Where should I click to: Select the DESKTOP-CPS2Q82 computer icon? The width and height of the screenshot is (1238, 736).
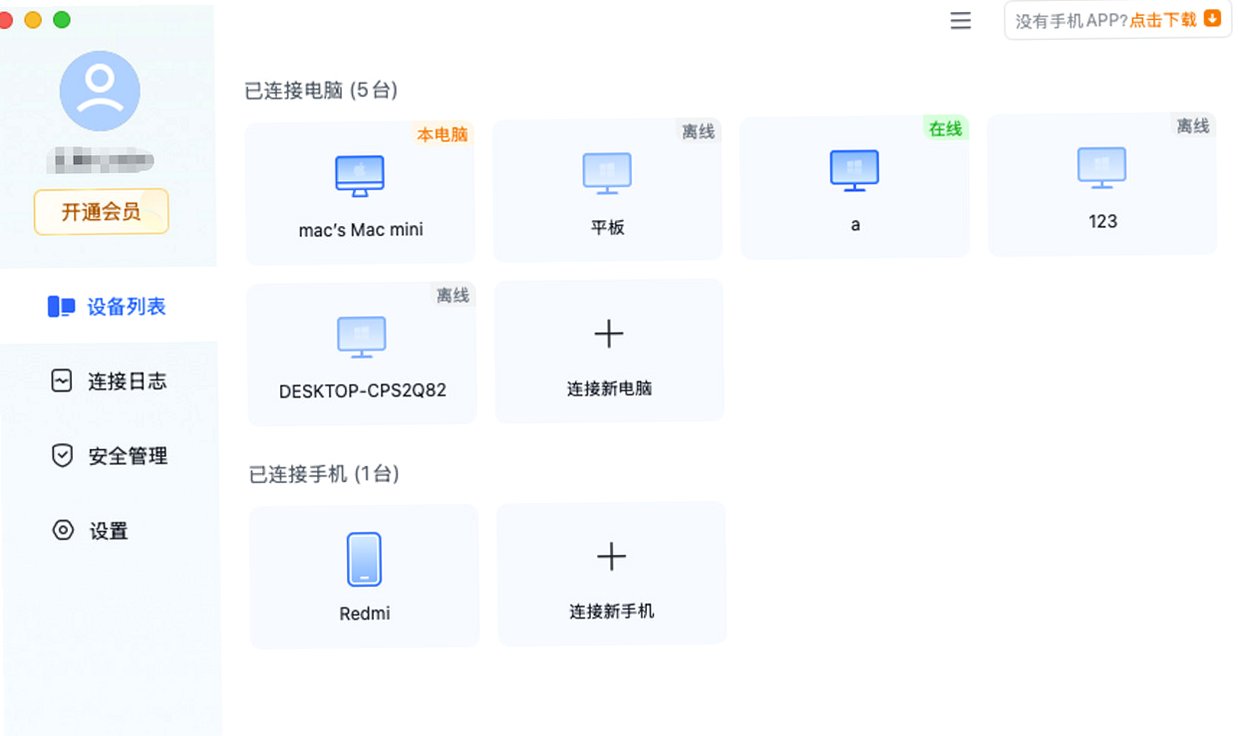coord(362,338)
